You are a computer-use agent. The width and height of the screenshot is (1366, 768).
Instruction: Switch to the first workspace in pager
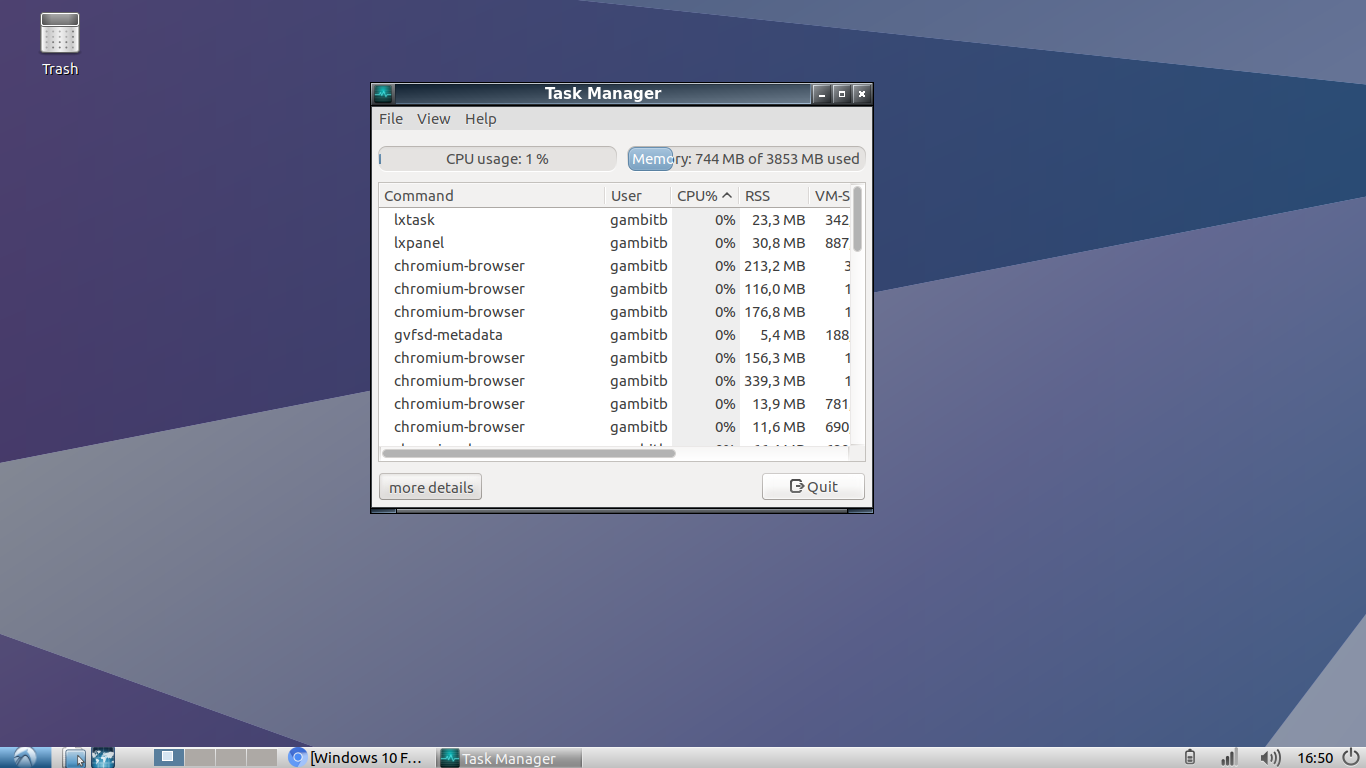point(168,757)
